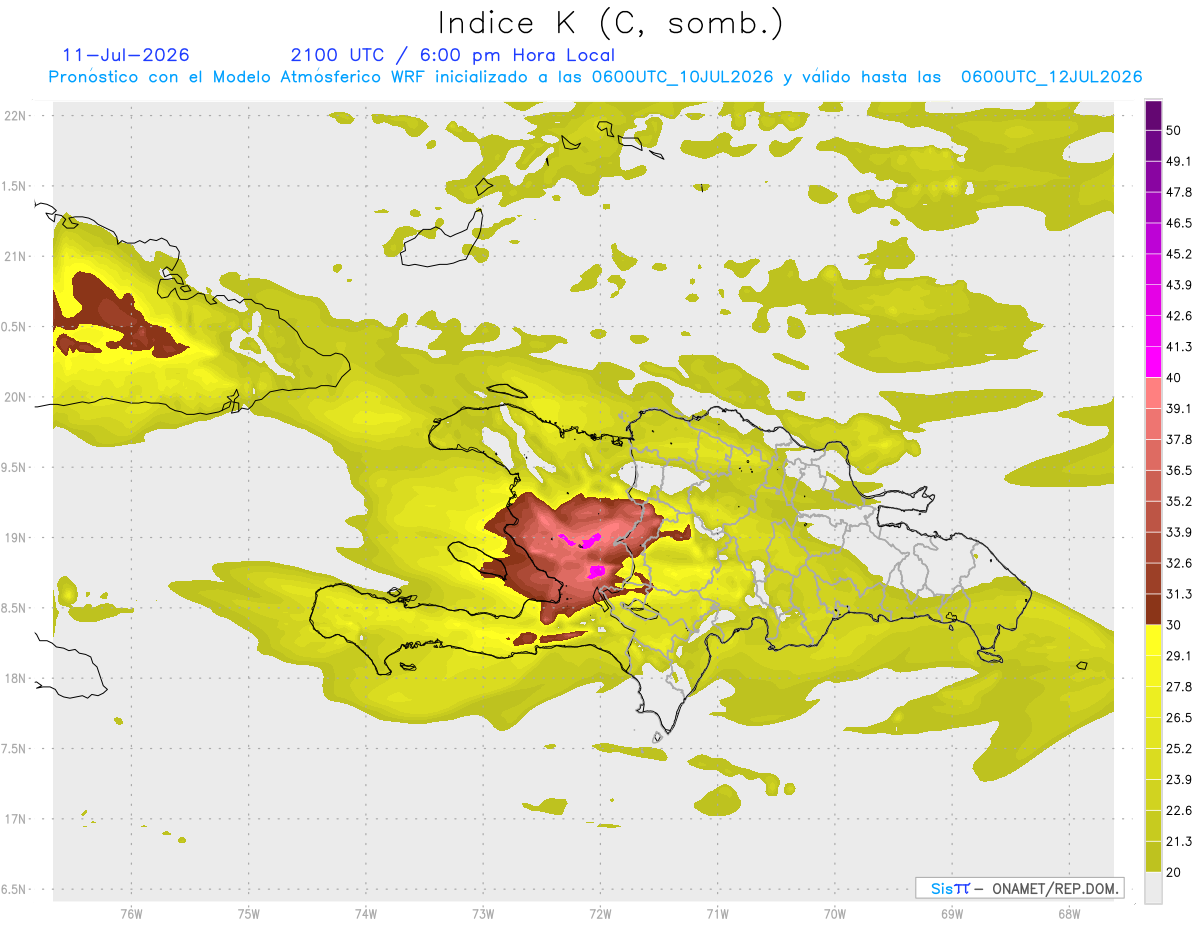
Task: Click legend value "26.5"
Action: 1178,717
